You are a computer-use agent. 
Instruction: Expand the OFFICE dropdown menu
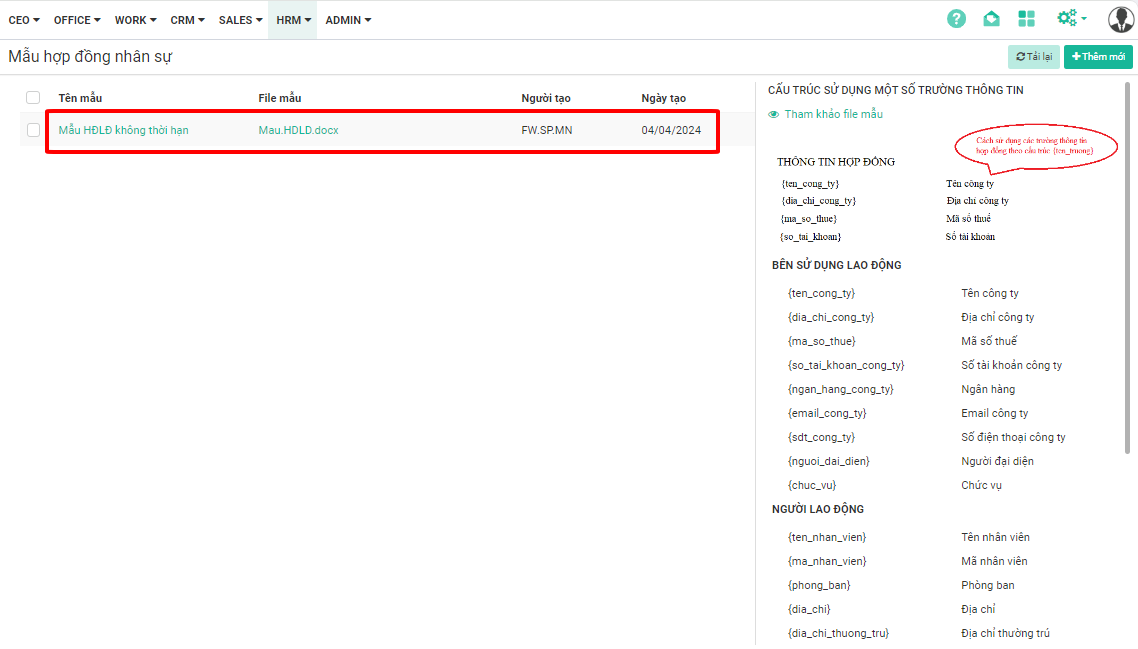pos(77,20)
